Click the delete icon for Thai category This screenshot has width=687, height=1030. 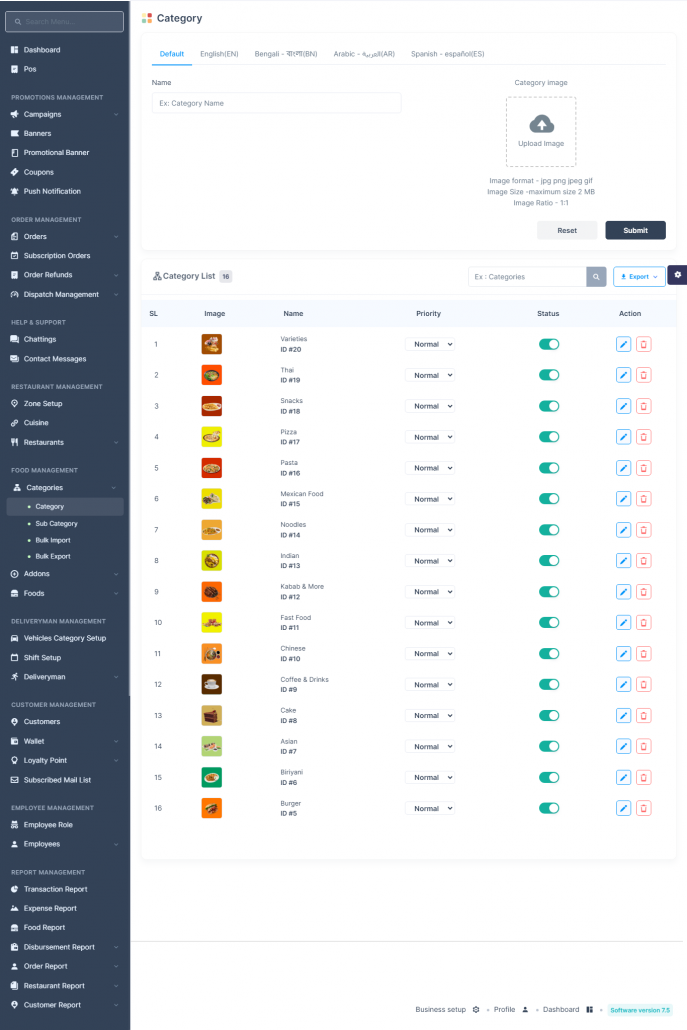643,375
